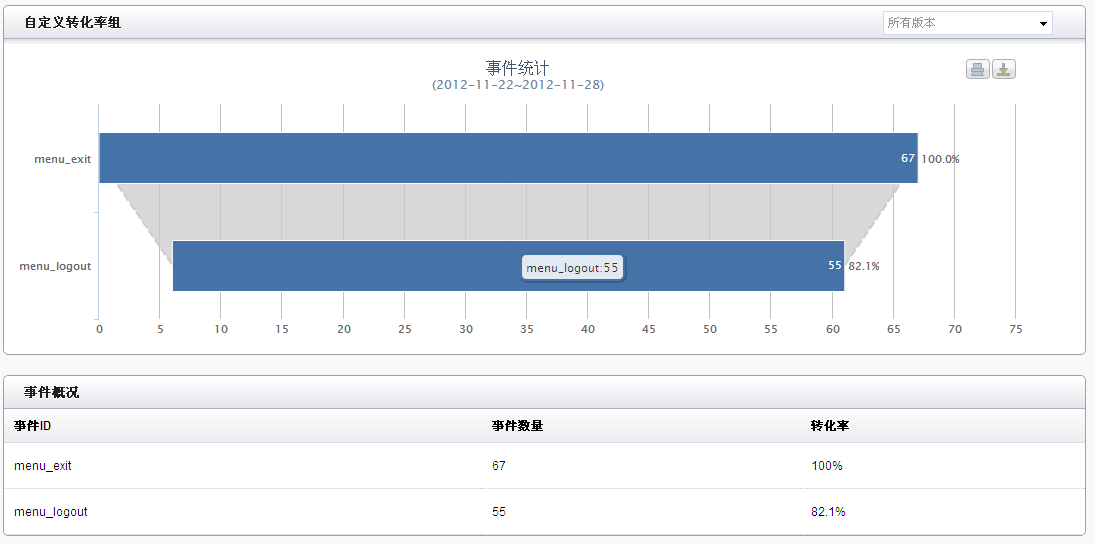The image size is (1094, 544).
Task: Click the print chart icon
Action: pos(977,69)
